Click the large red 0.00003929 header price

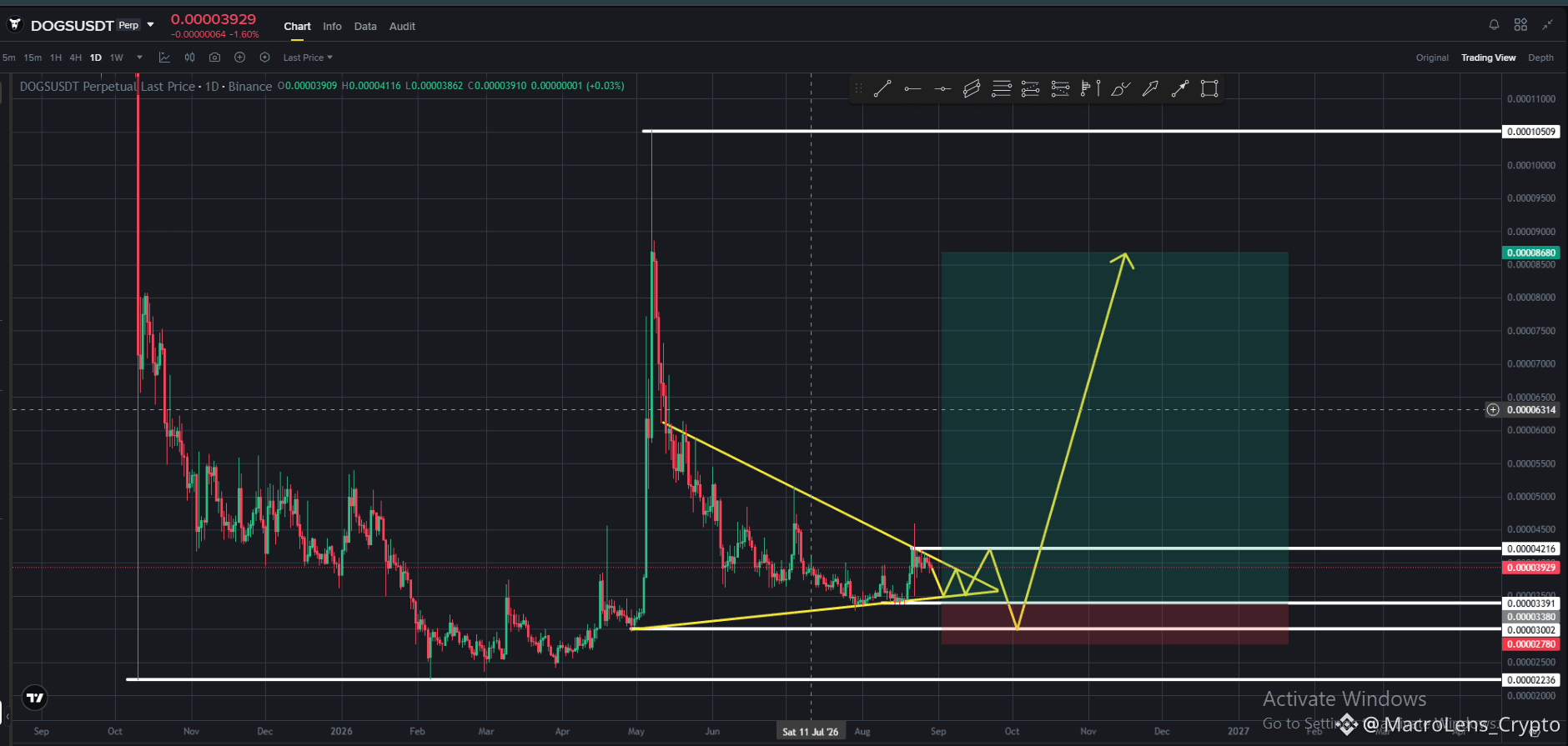(214, 19)
